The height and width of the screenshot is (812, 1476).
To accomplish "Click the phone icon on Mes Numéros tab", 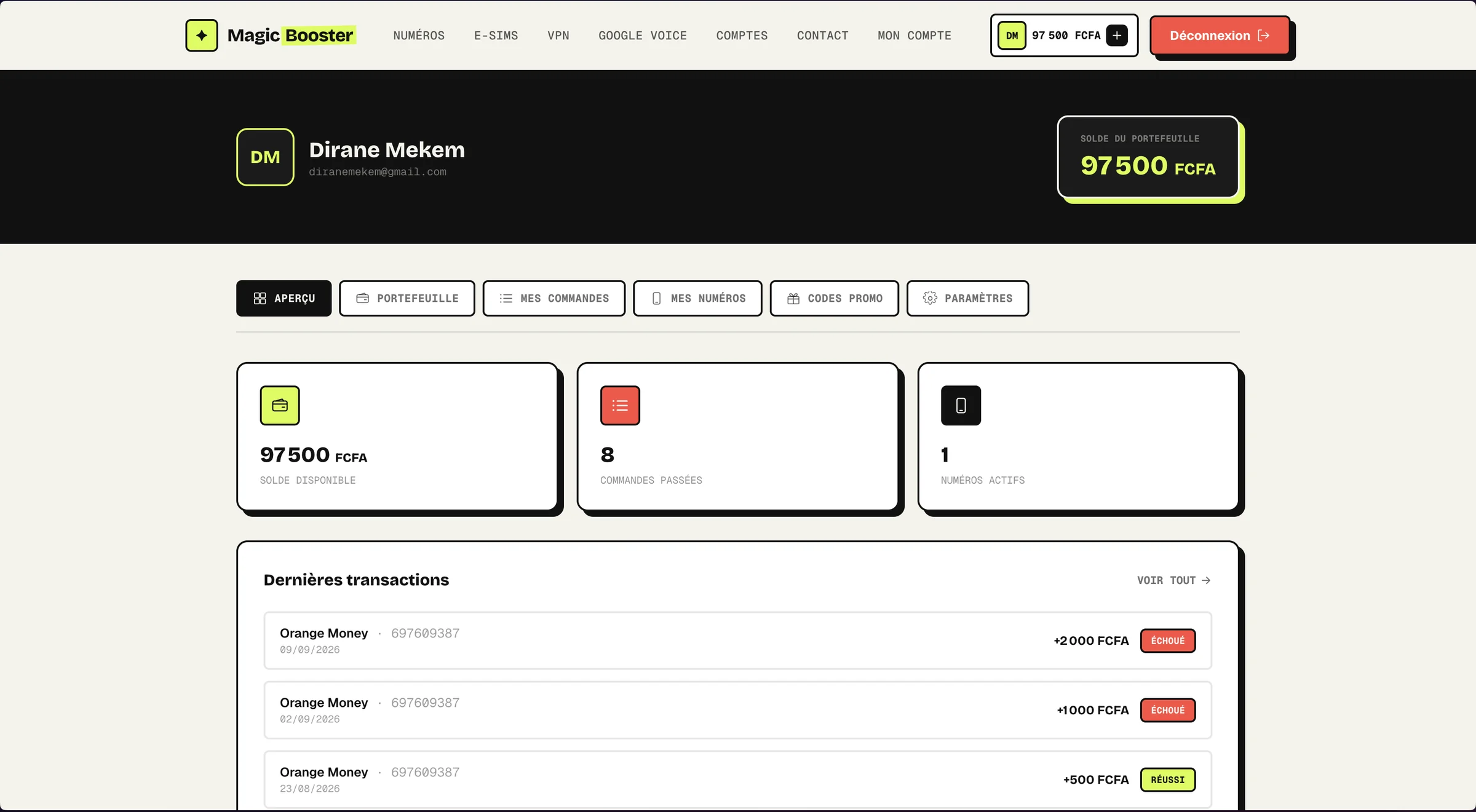I will [657, 298].
